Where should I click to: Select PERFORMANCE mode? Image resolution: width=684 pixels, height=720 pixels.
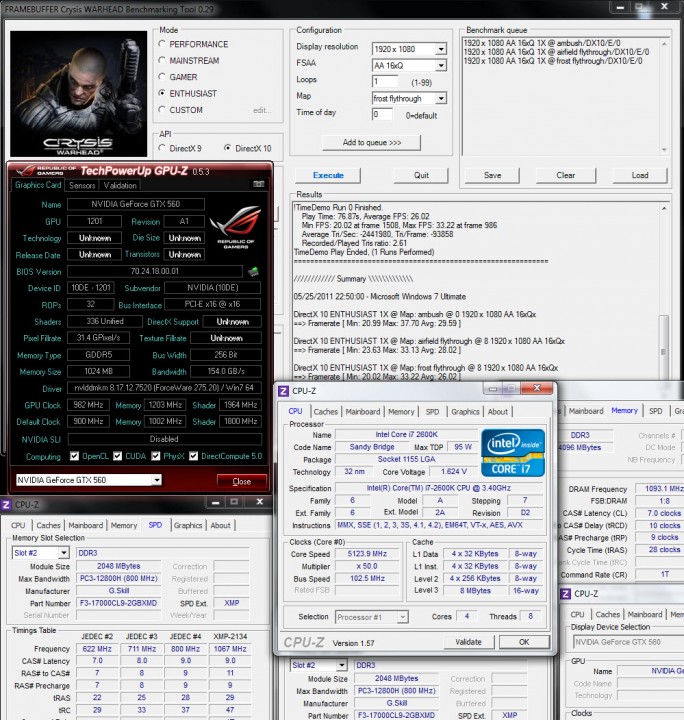point(162,44)
